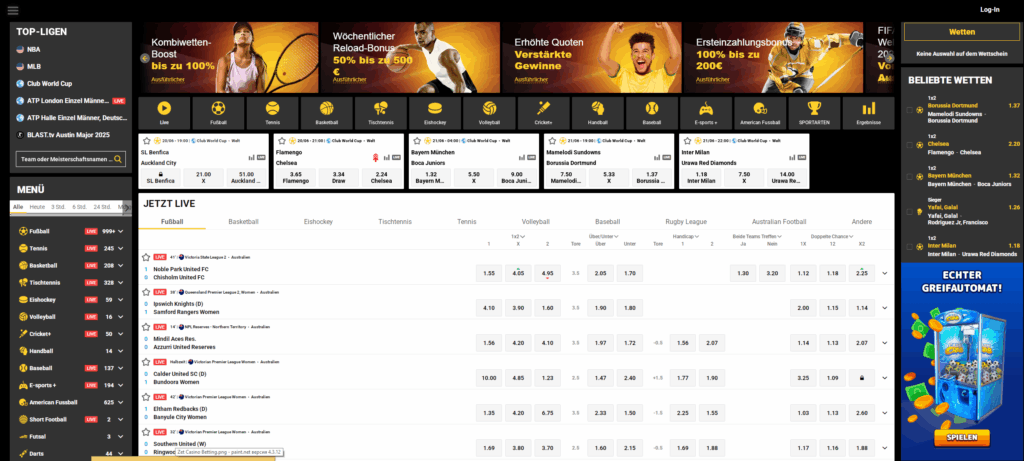This screenshot has width=1024, height=461.
Task: Tick the Inter Milan 1.18 bet checkbox
Action: pos(910,246)
